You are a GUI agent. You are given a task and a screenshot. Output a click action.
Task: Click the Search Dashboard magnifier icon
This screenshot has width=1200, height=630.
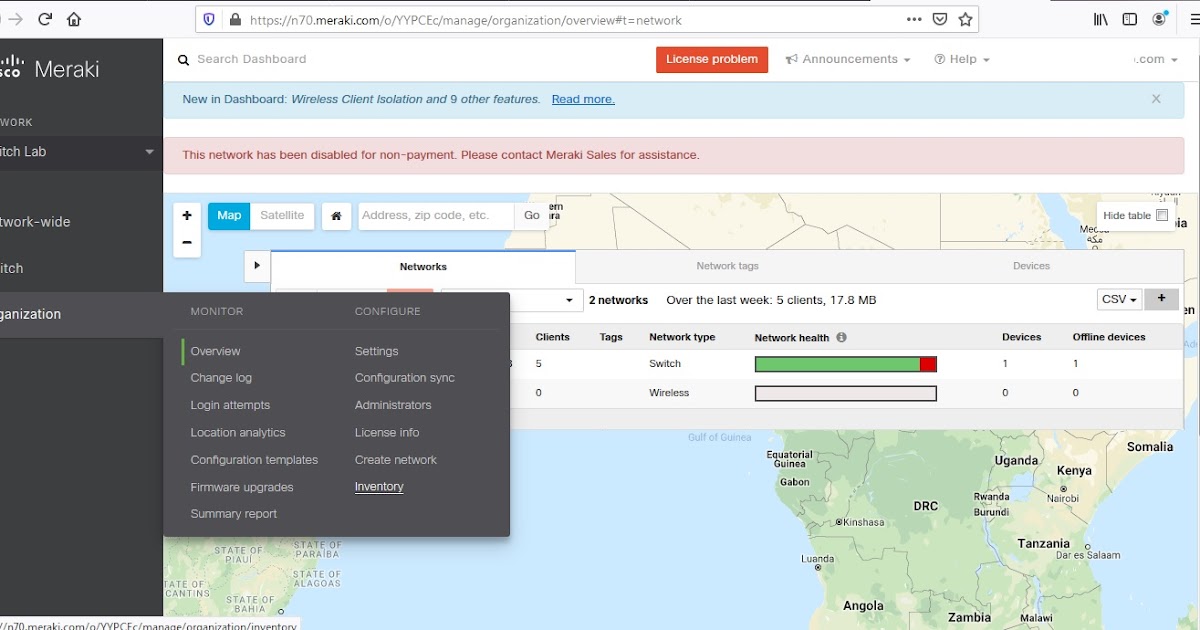click(183, 59)
